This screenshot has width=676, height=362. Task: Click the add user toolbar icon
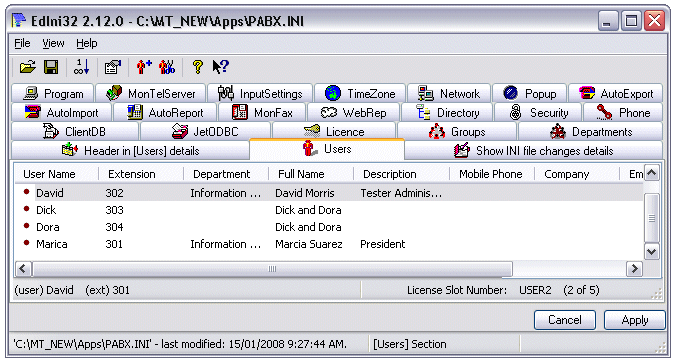coord(144,67)
